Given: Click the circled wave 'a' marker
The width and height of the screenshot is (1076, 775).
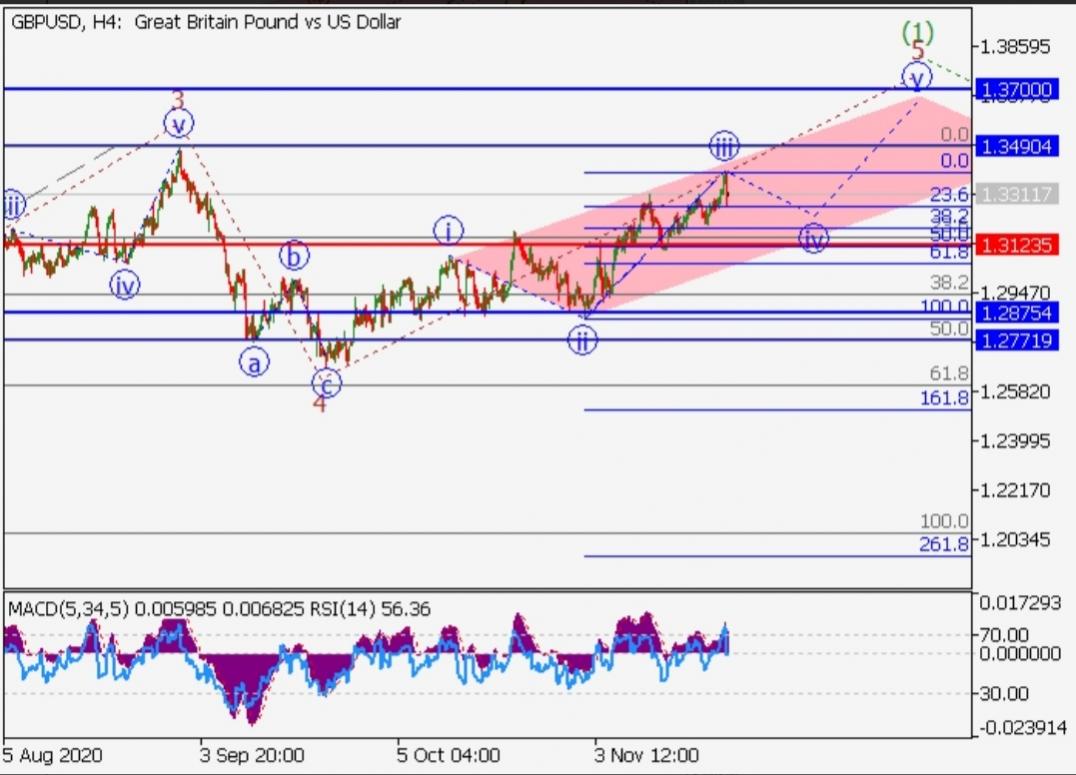Looking at the screenshot, I should tap(254, 363).
